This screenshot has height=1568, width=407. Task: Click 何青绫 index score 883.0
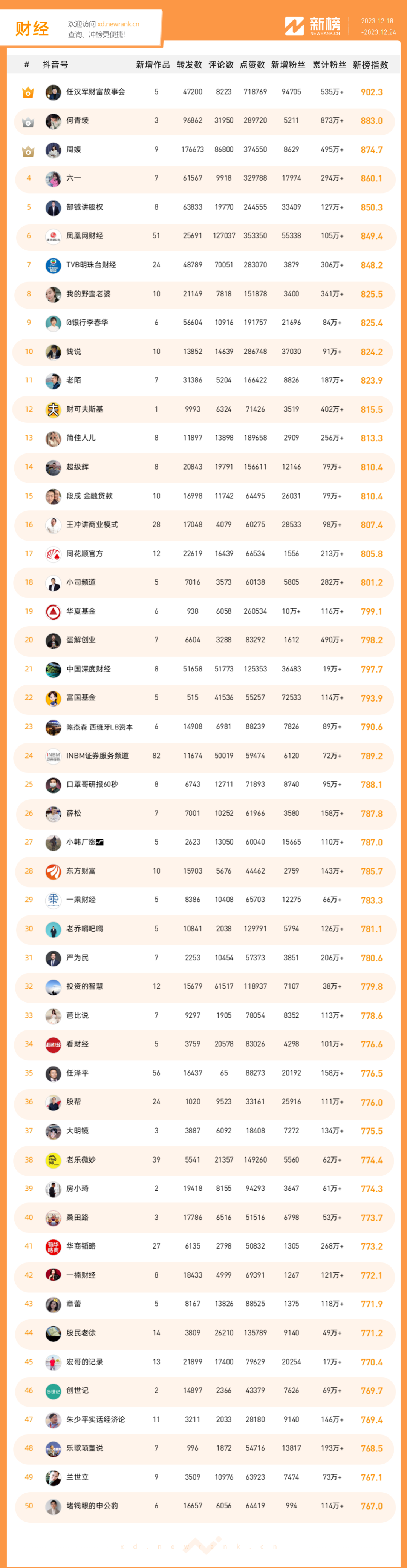(371, 121)
